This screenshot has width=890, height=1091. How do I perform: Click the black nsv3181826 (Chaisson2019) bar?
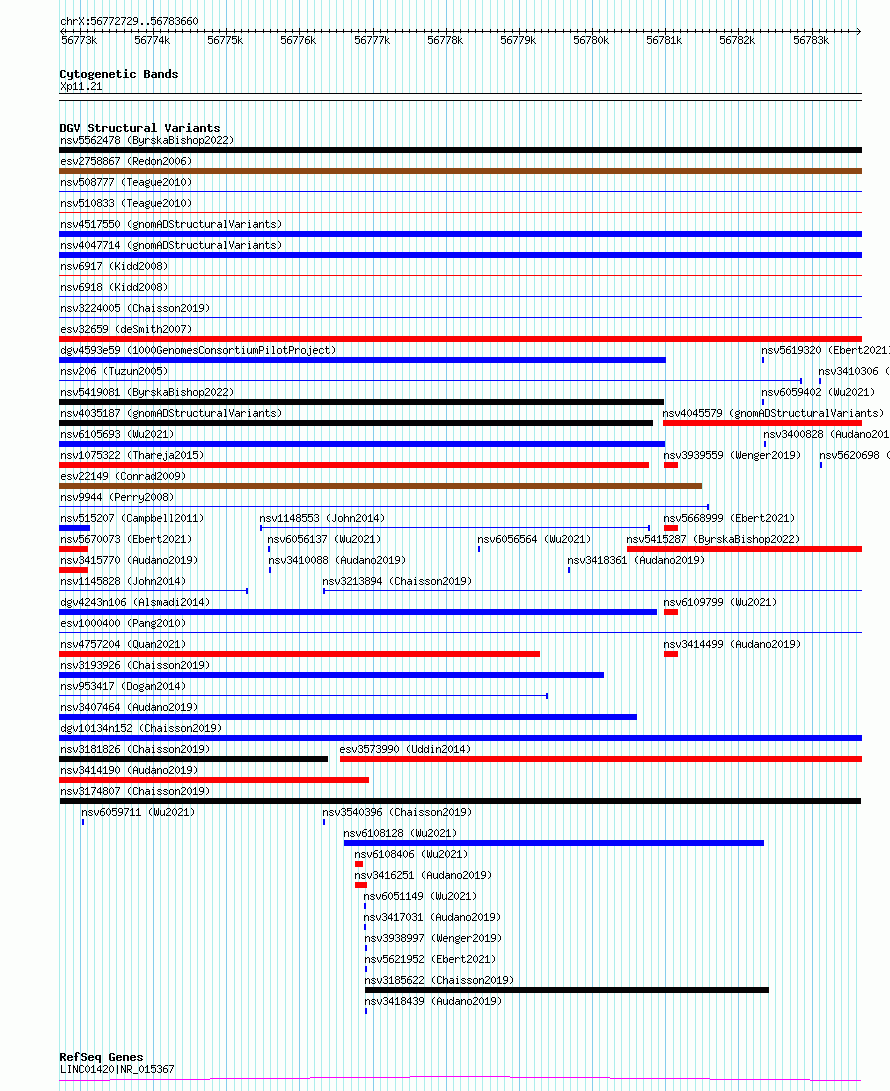click(193, 759)
